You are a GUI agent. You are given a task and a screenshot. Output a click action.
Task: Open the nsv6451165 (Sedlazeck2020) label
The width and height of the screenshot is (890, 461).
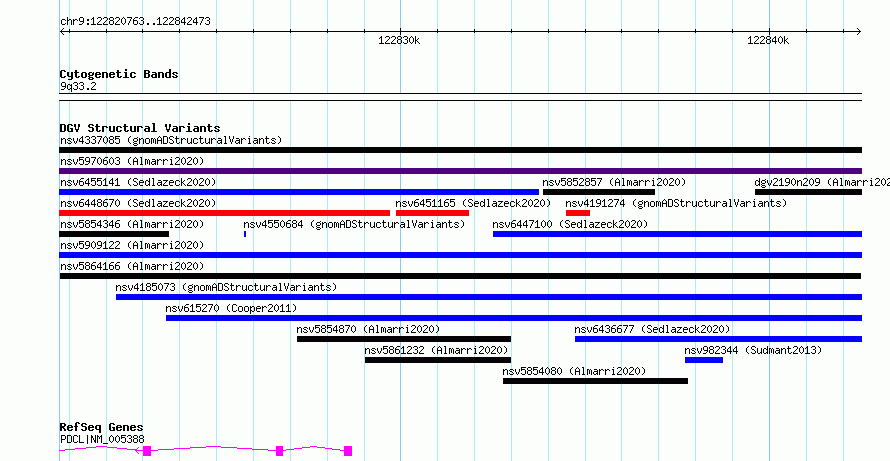tap(473, 203)
